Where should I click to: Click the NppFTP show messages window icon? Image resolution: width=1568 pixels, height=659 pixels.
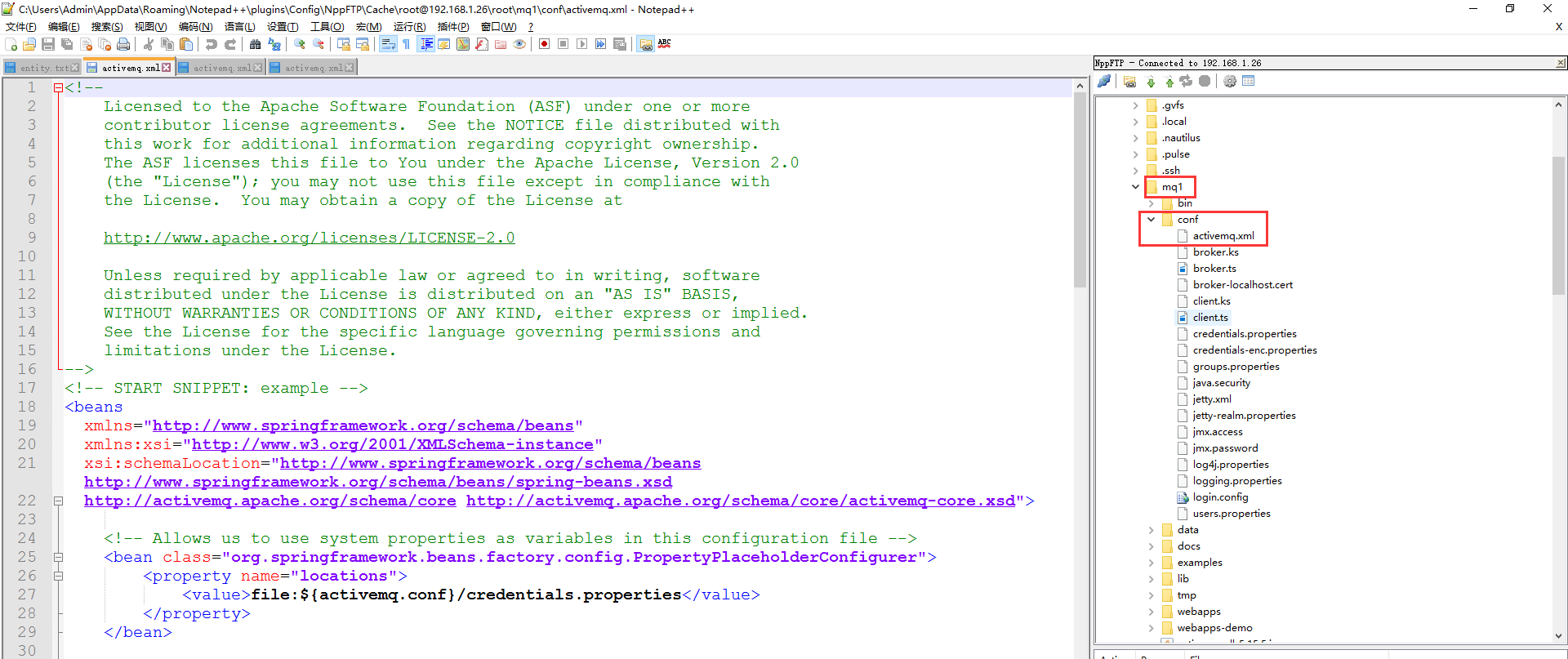click(x=1248, y=81)
